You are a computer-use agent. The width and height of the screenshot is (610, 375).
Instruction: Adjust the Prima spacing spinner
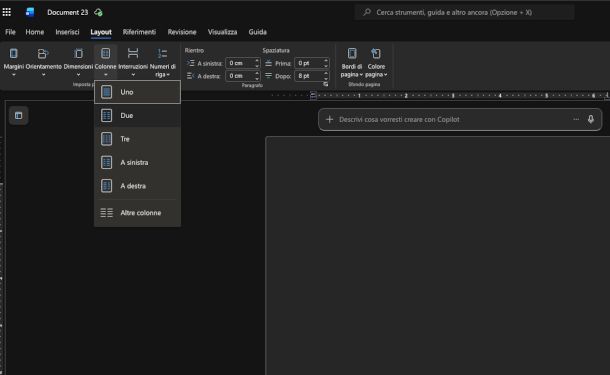(326, 63)
